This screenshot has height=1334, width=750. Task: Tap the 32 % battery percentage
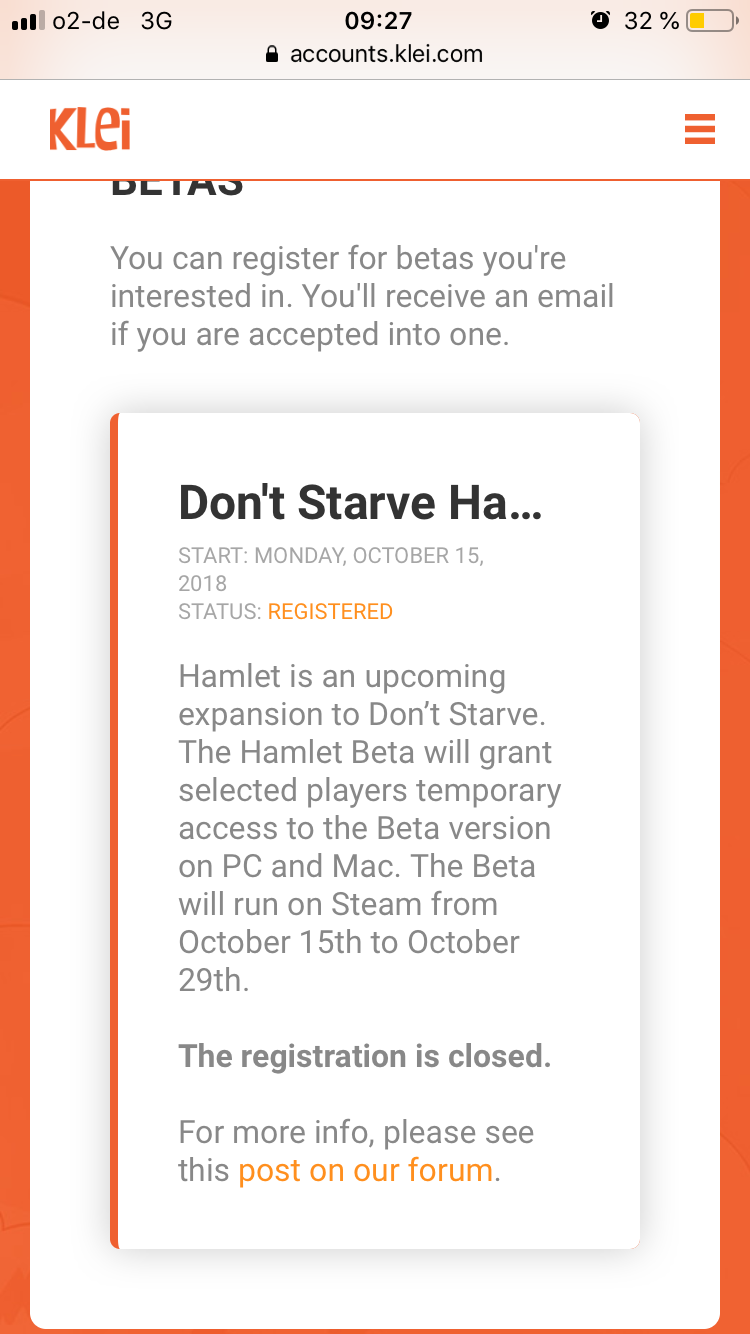[x=651, y=20]
